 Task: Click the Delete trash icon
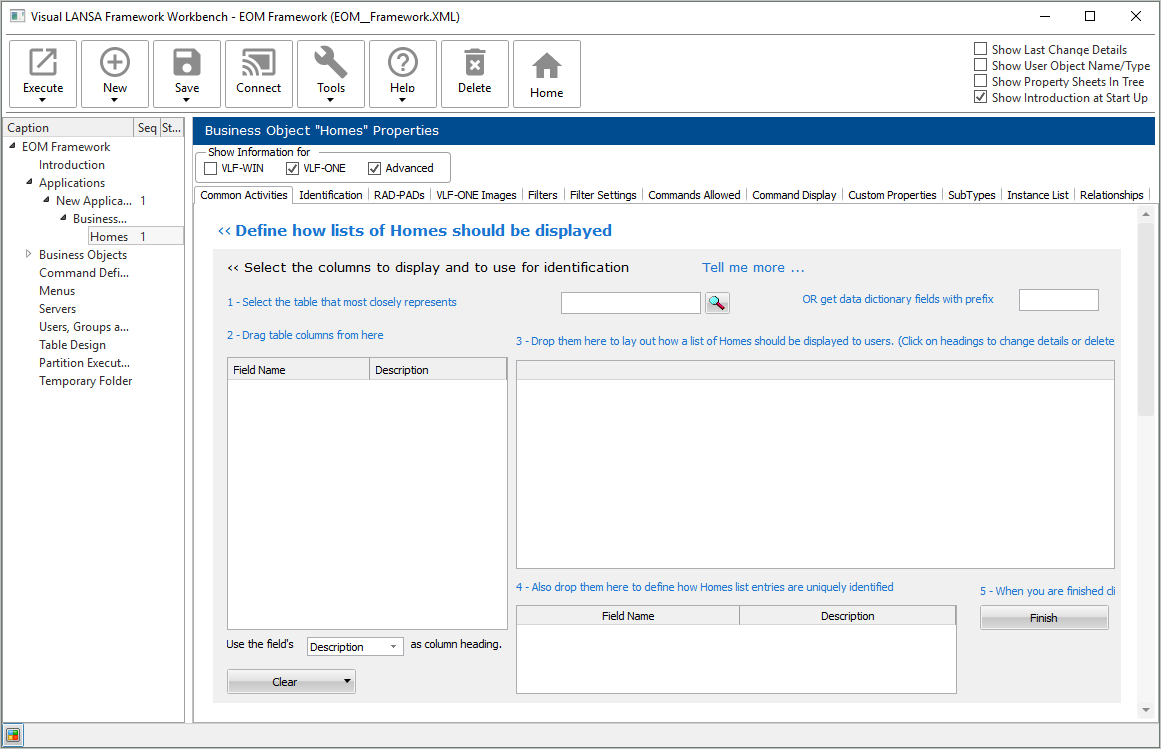point(475,64)
